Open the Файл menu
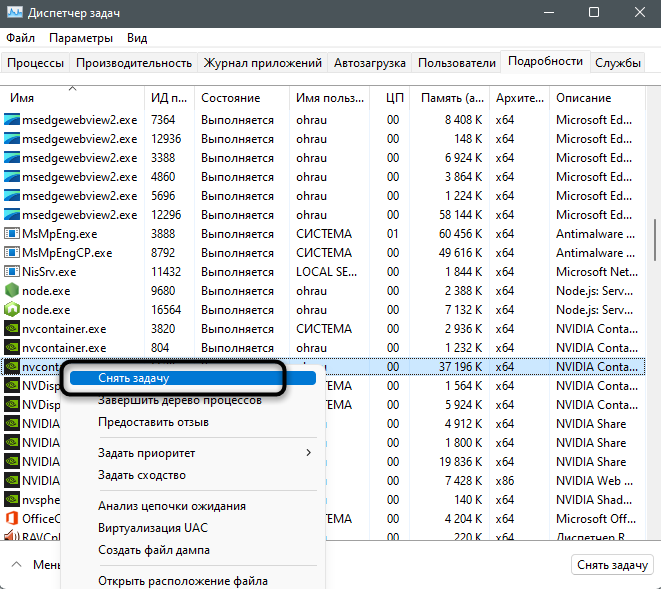This screenshot has width=661, height=589. click(20, 38)
